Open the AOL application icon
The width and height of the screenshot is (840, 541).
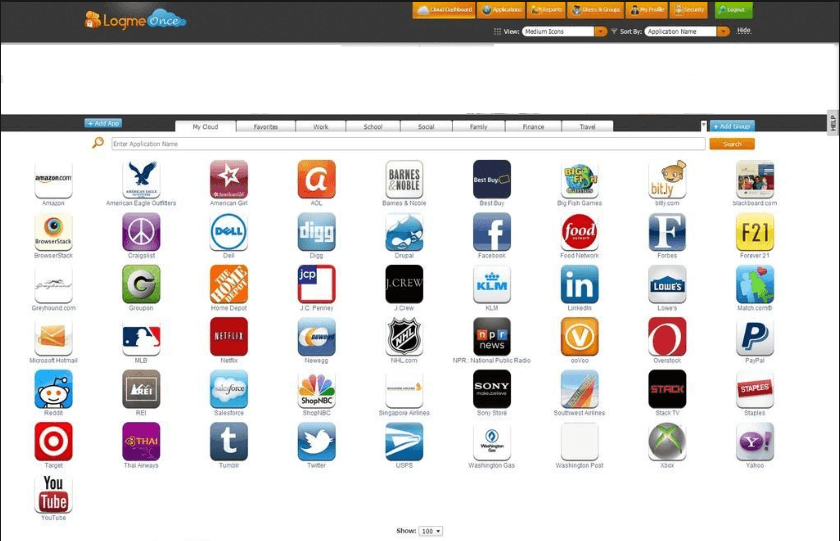tap(317, 179)
